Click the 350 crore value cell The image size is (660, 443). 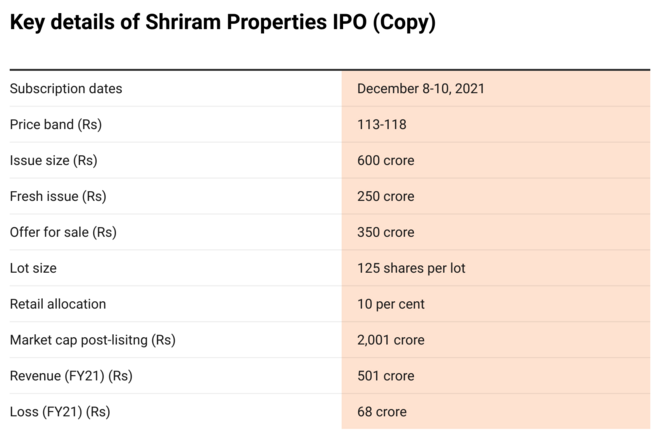(385, 232)
